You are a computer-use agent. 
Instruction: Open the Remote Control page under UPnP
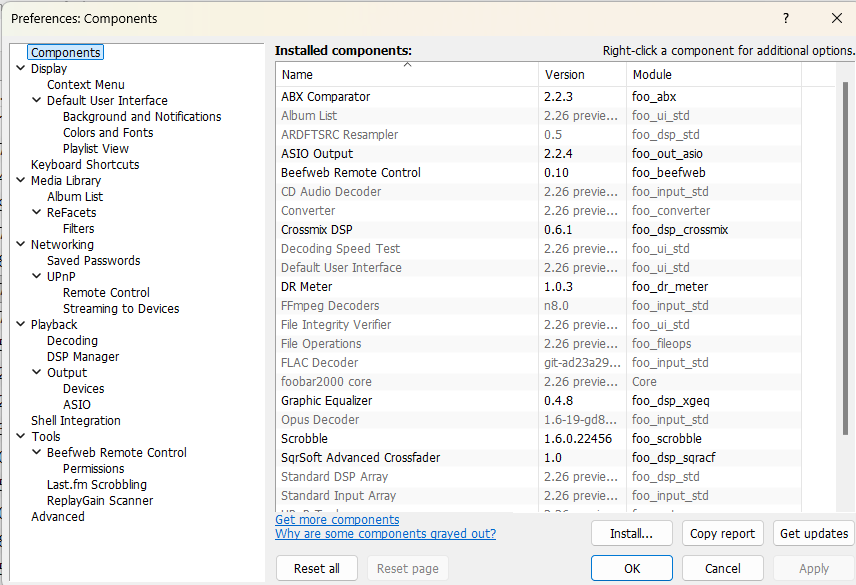click(106, 292)
